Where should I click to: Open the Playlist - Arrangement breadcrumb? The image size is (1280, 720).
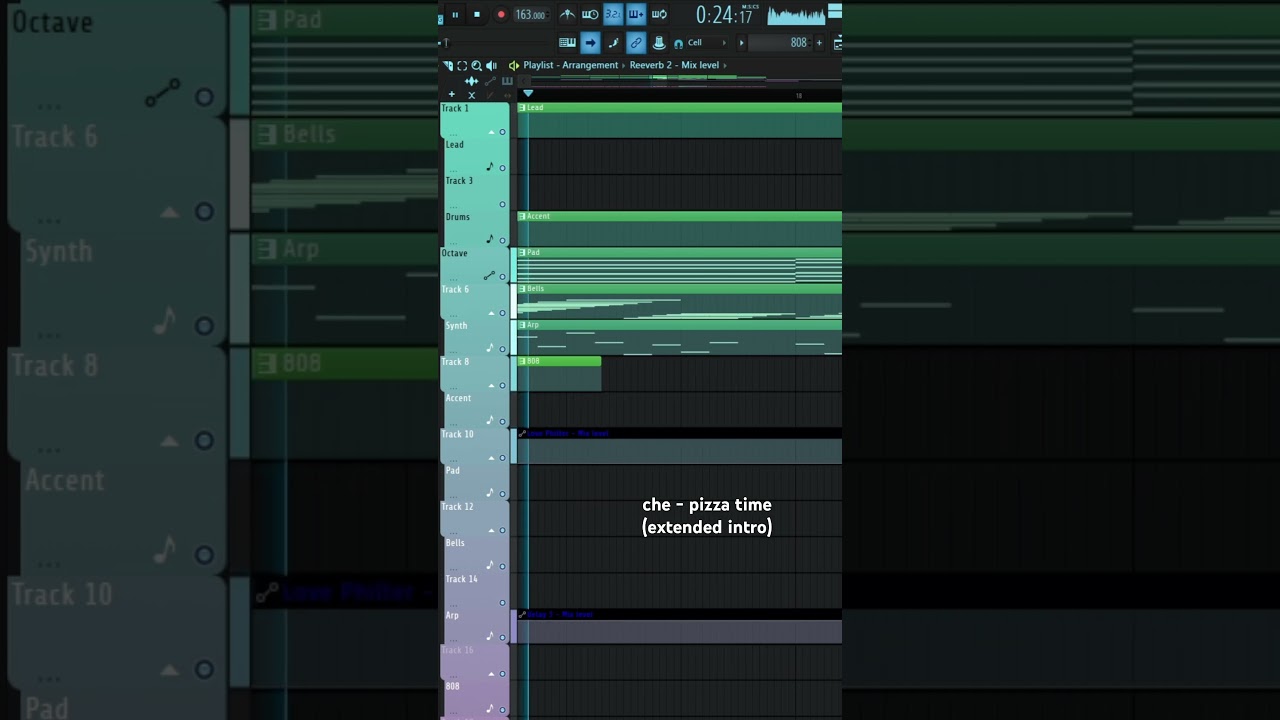pos(570,65)
